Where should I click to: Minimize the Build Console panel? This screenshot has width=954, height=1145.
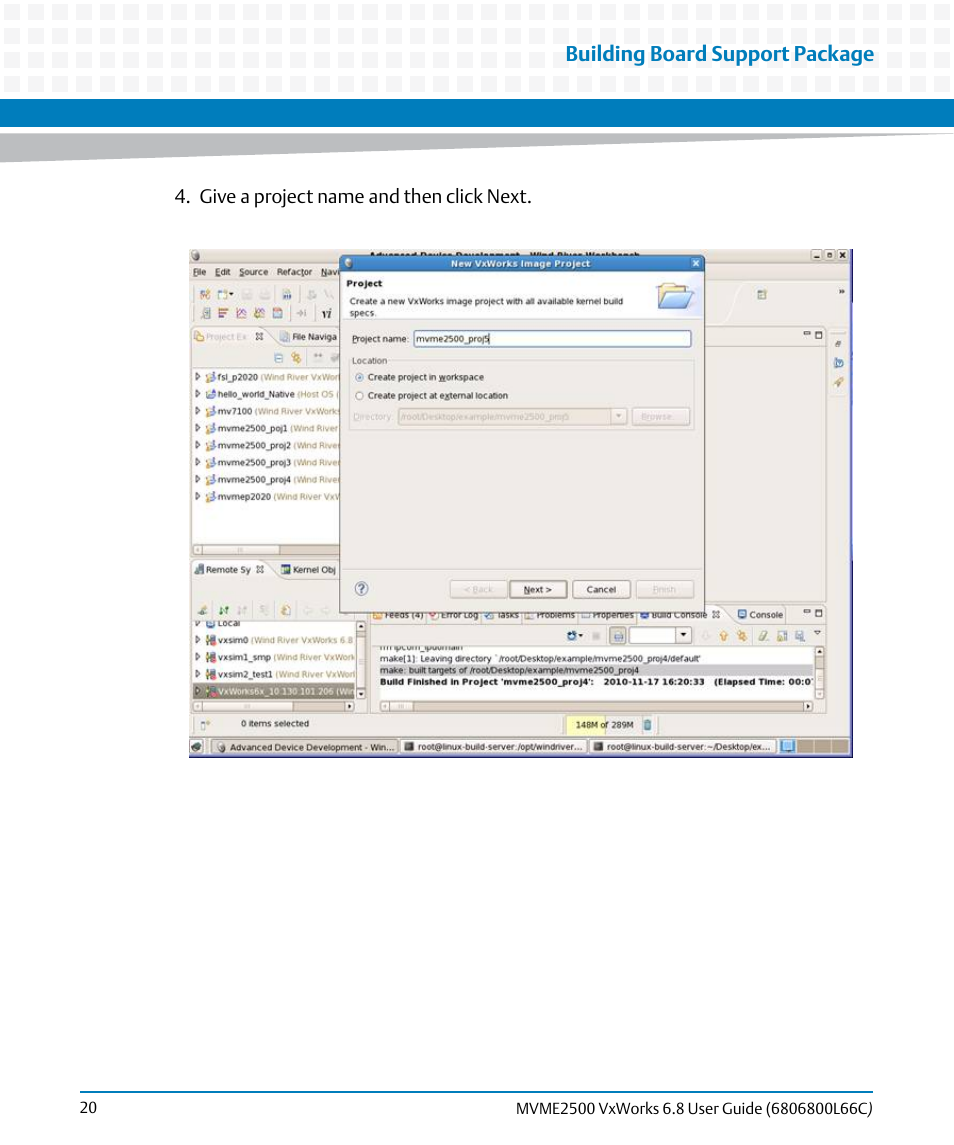pyautogui.click(x=807, y=612)
